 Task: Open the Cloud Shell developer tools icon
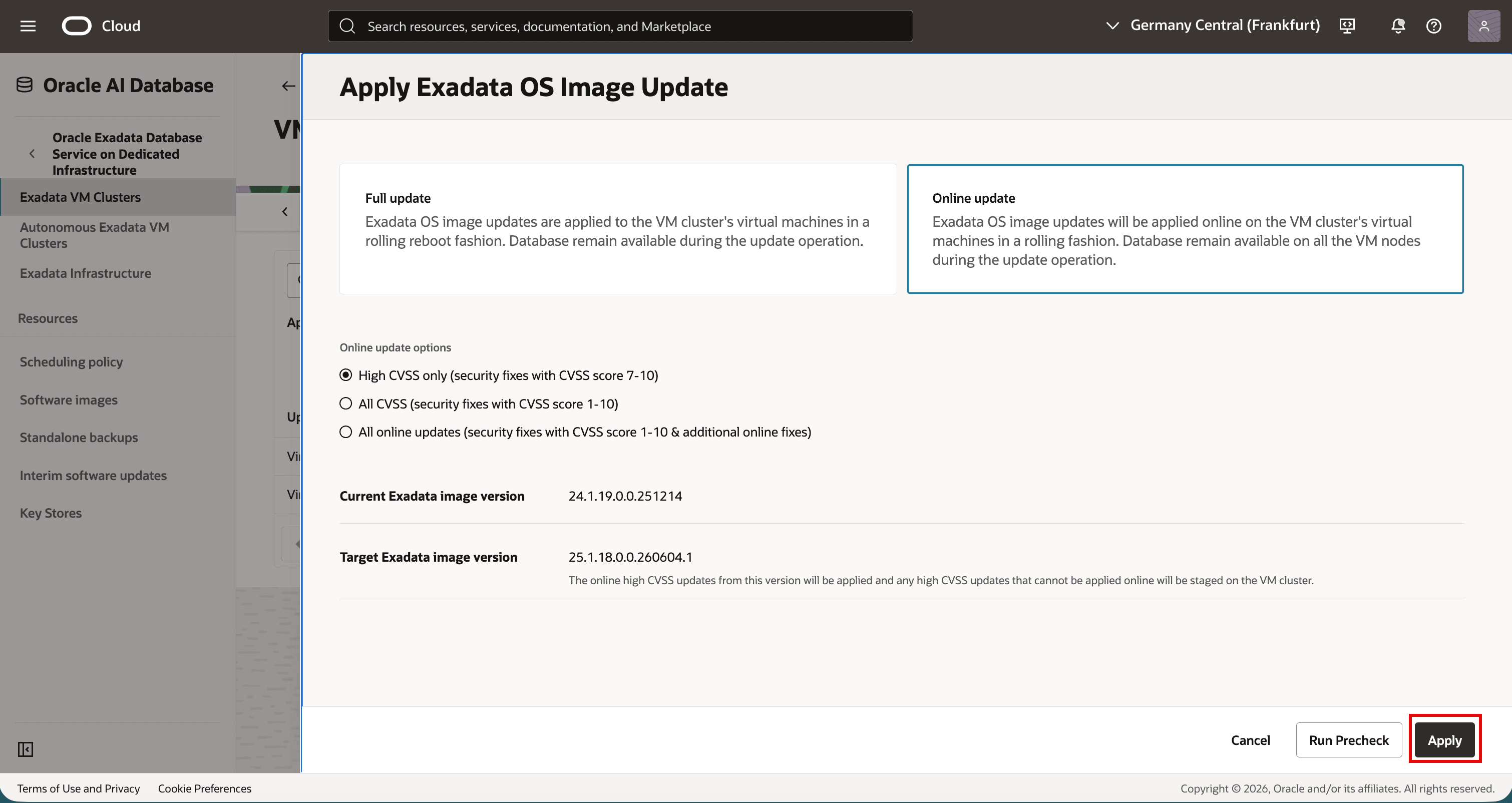[1347, 26]
